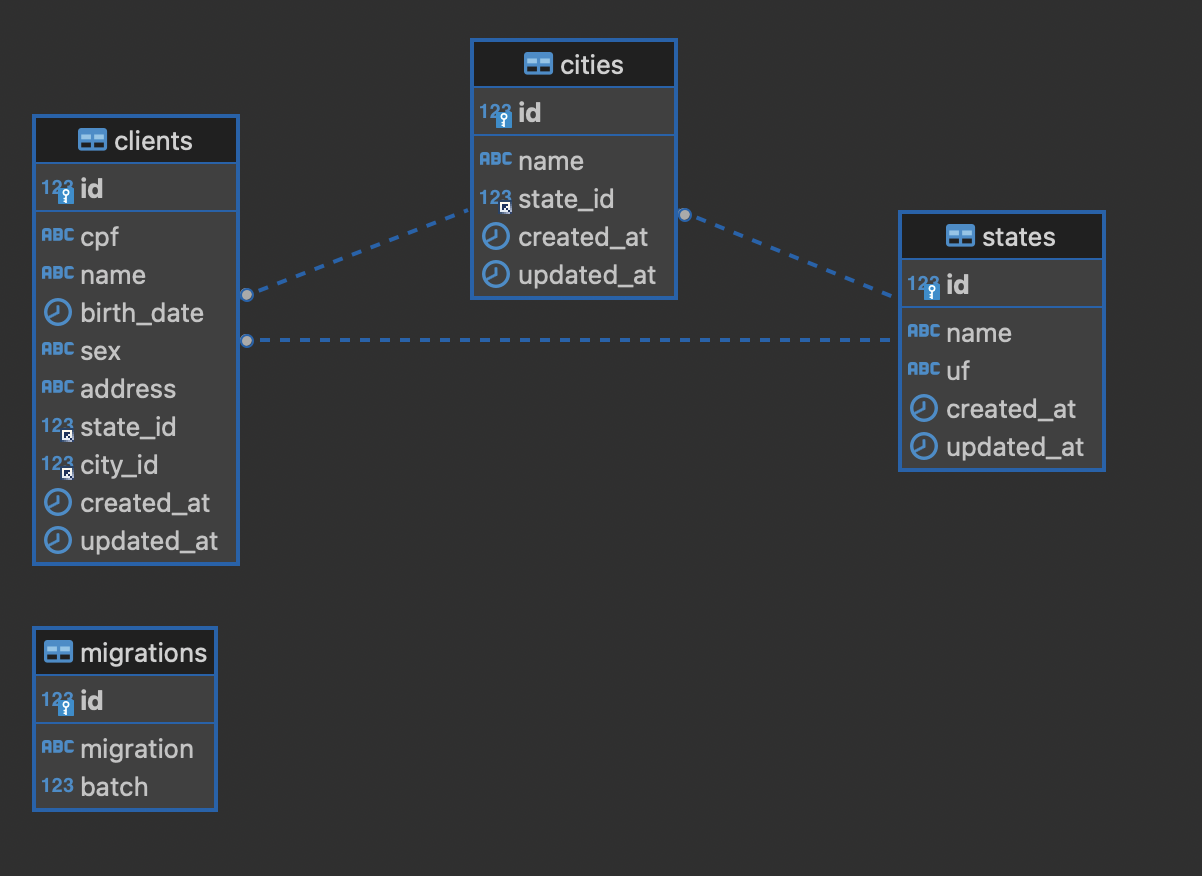
Task: Click the dashed relation line from cities to states
Action: 790,256
